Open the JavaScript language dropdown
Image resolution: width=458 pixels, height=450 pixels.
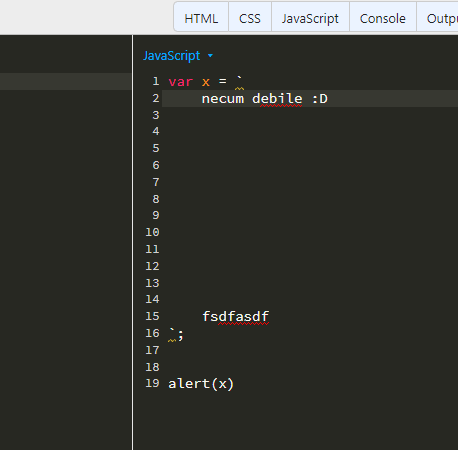[x=178, y=56]
